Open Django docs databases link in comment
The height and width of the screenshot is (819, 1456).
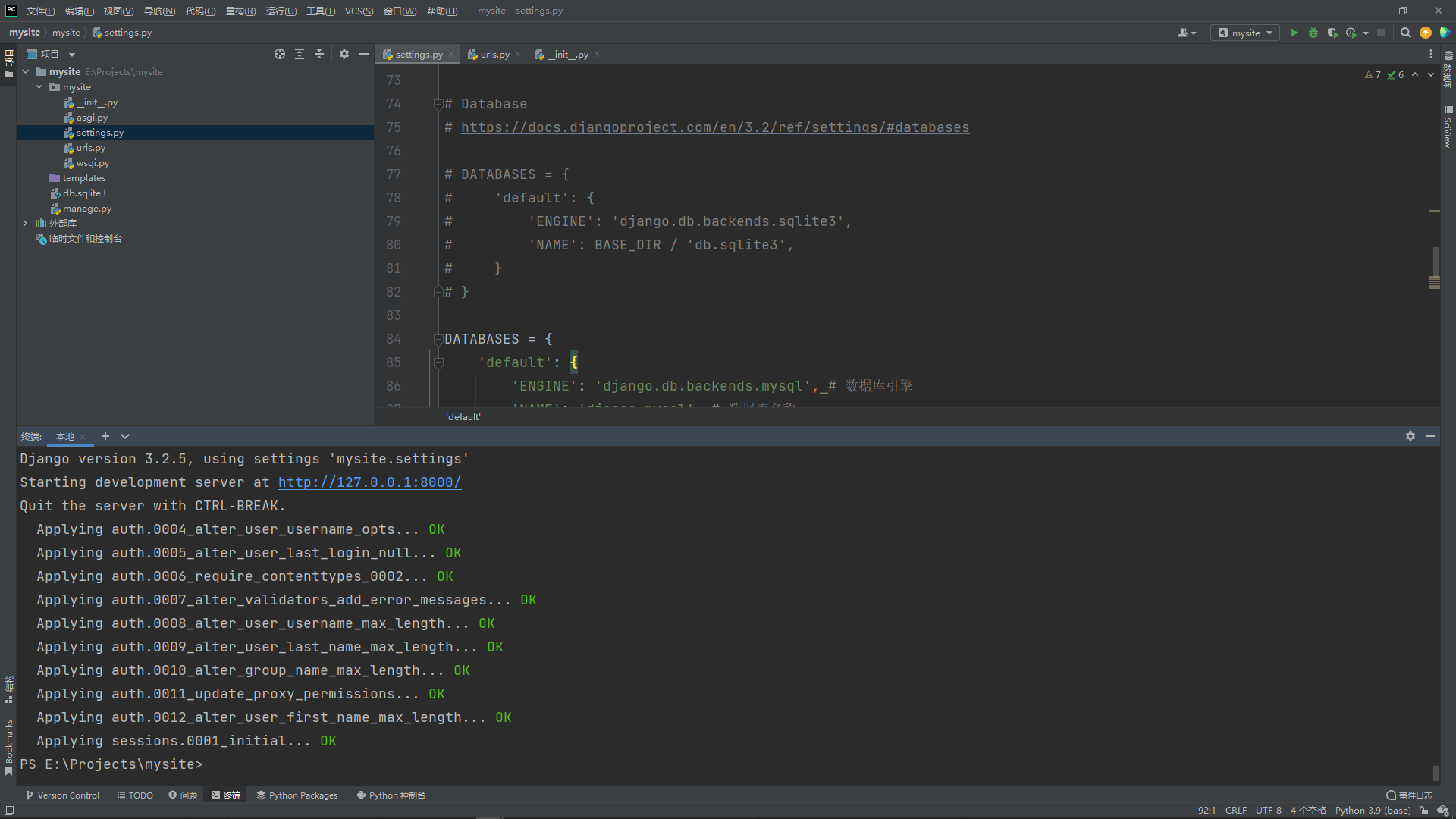pyautogui.click(x=715, y=127)
